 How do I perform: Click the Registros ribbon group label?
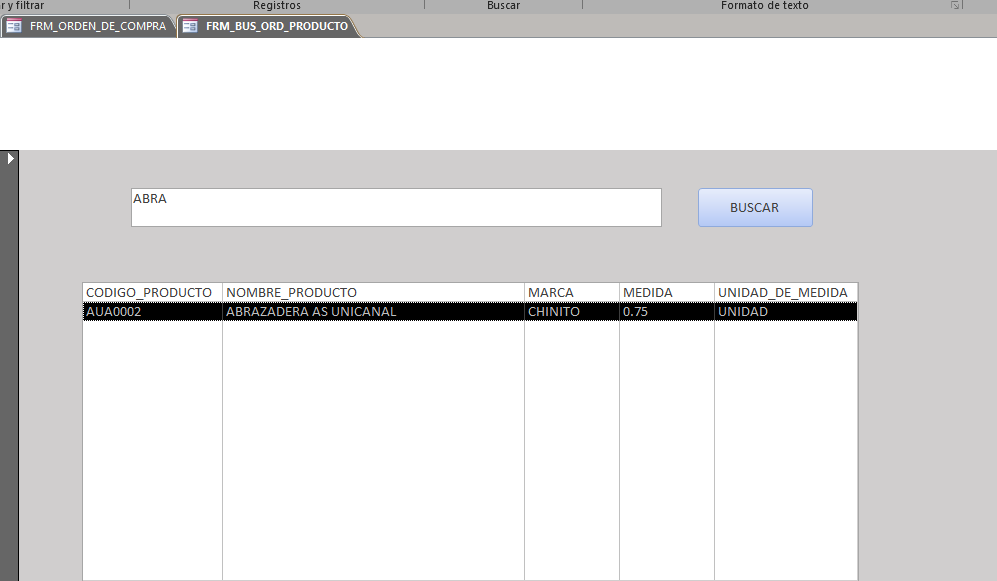click(x=277, y=6)
